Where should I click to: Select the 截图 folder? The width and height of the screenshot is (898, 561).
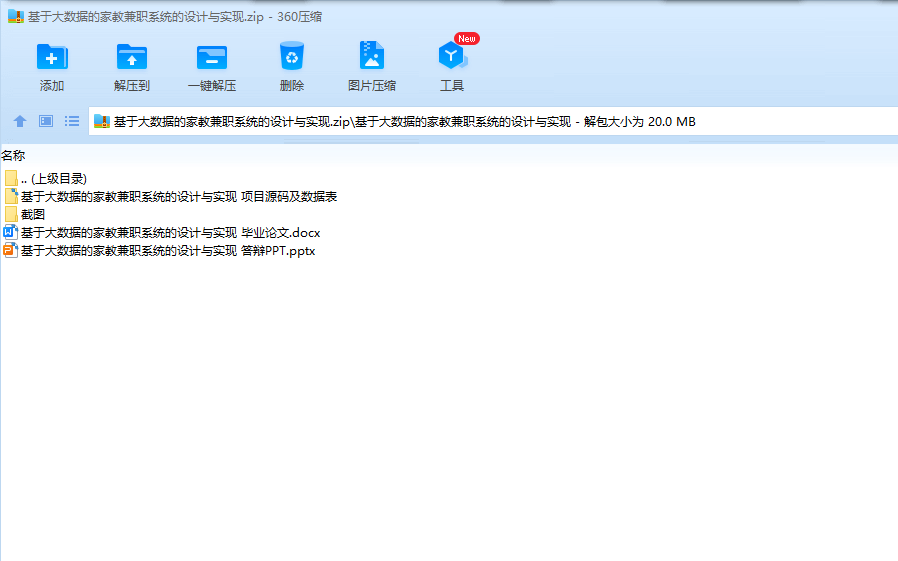click(x=24, y=215)
